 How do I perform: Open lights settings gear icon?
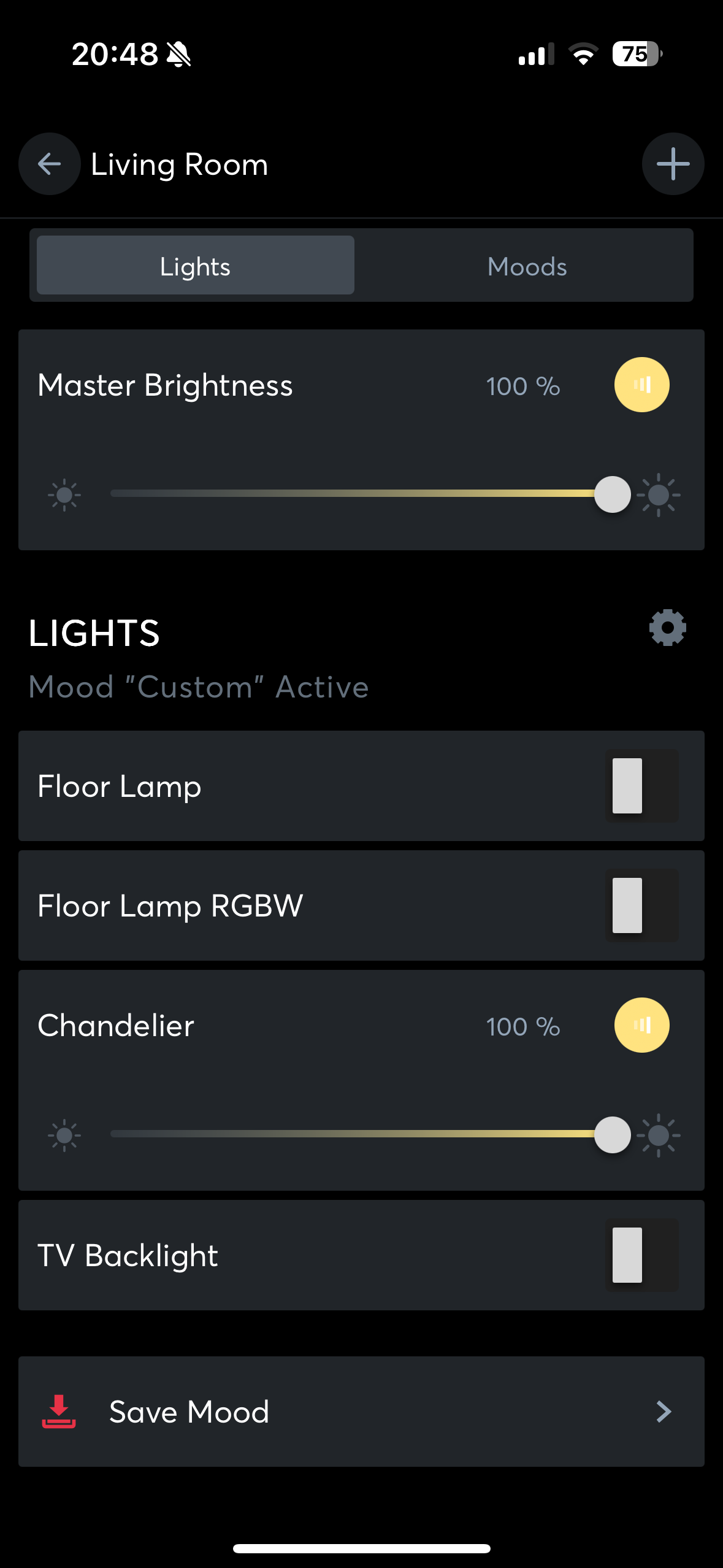tap(667, 627)
